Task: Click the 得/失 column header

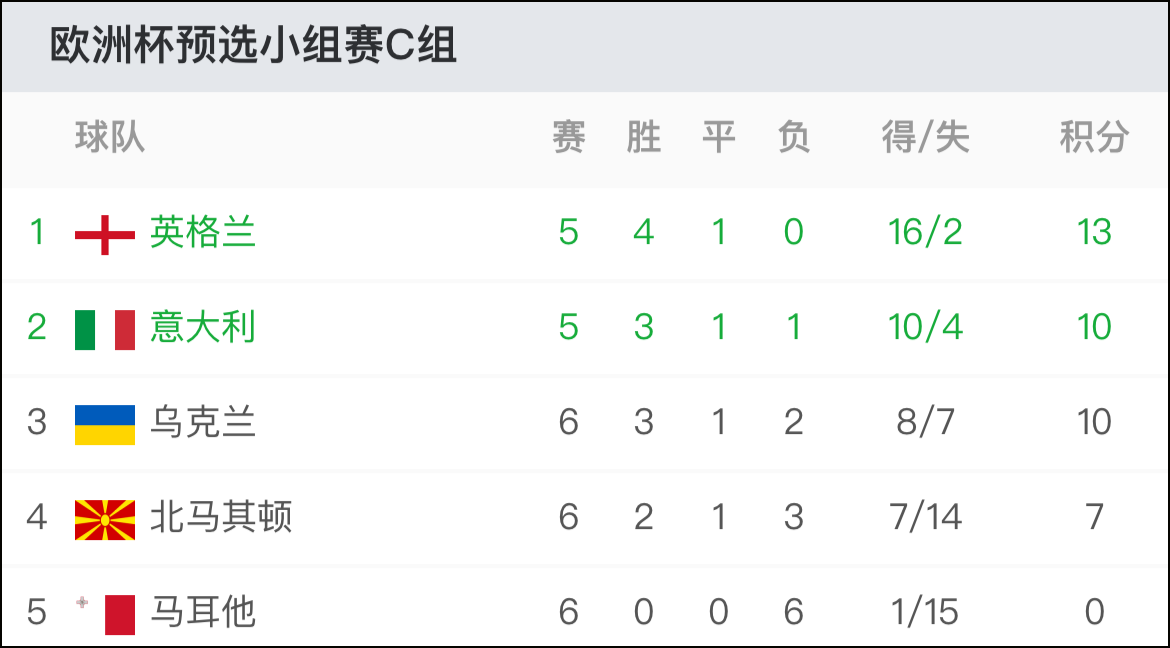Action: 925,137
